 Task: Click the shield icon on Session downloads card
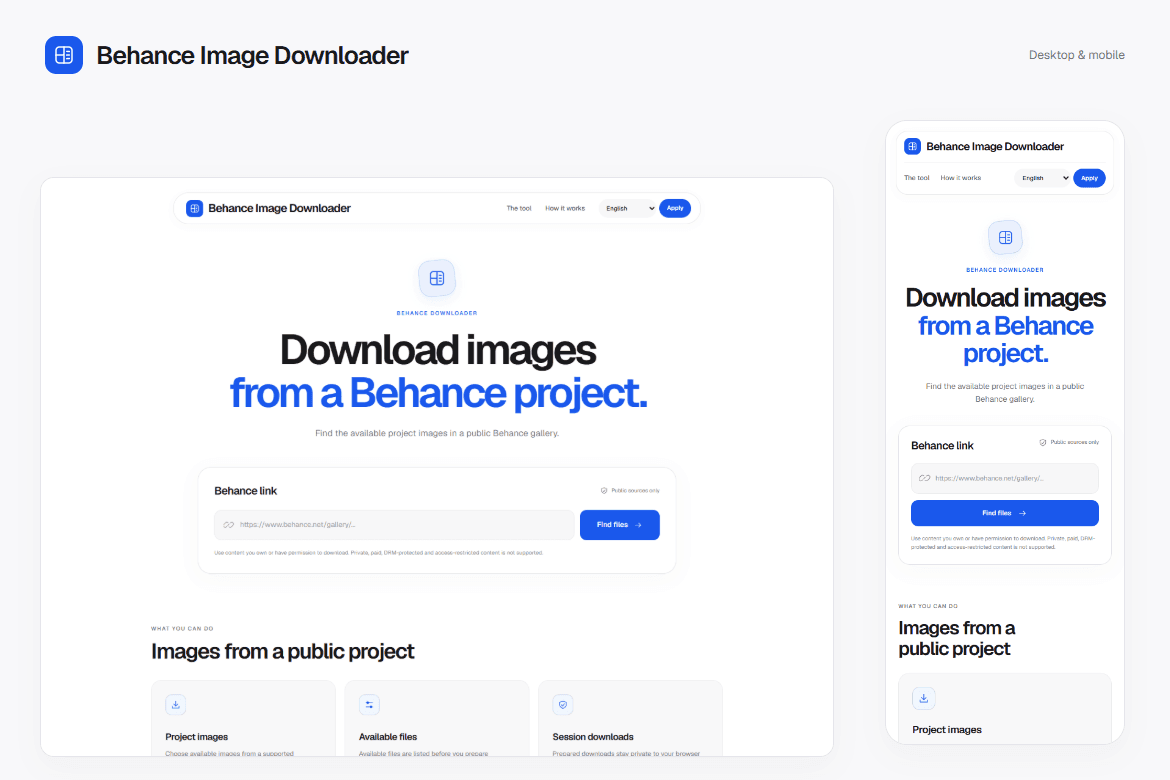click(x=563, y=705)
